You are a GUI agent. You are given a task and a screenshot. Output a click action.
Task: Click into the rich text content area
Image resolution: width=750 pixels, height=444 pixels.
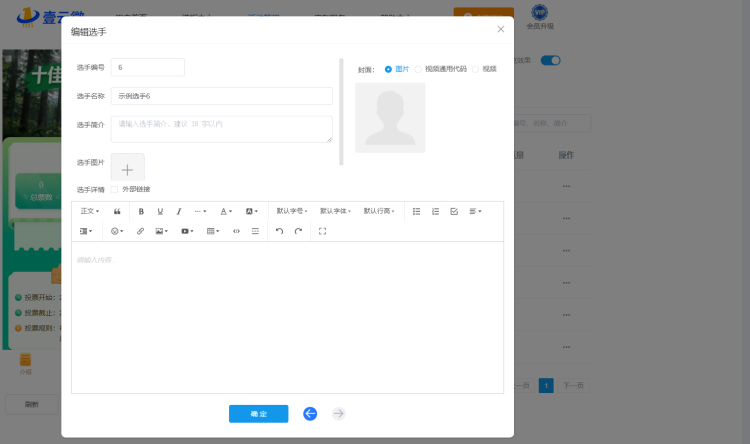287,317
